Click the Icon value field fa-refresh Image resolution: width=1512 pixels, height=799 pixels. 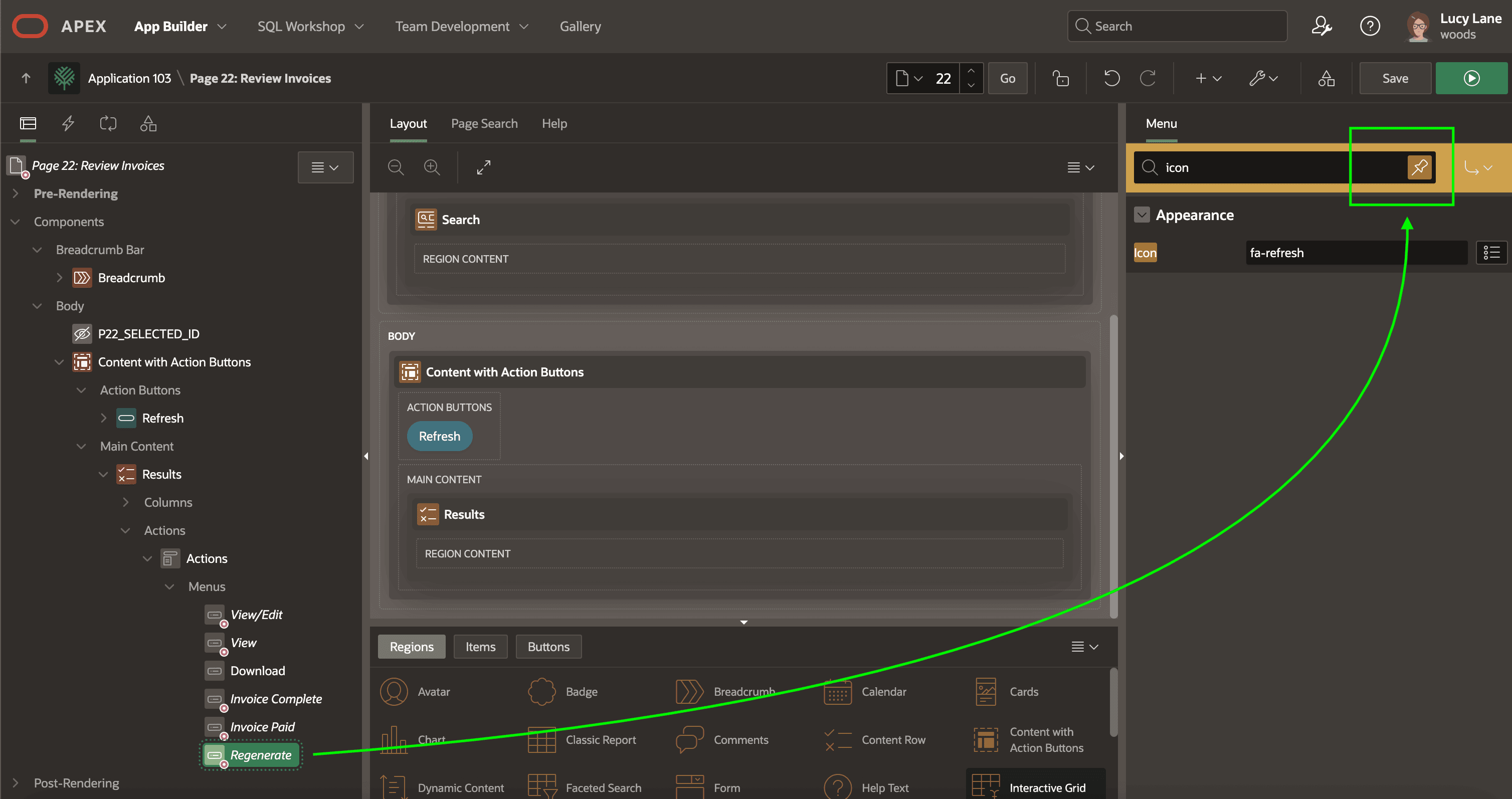(1356, 253)
